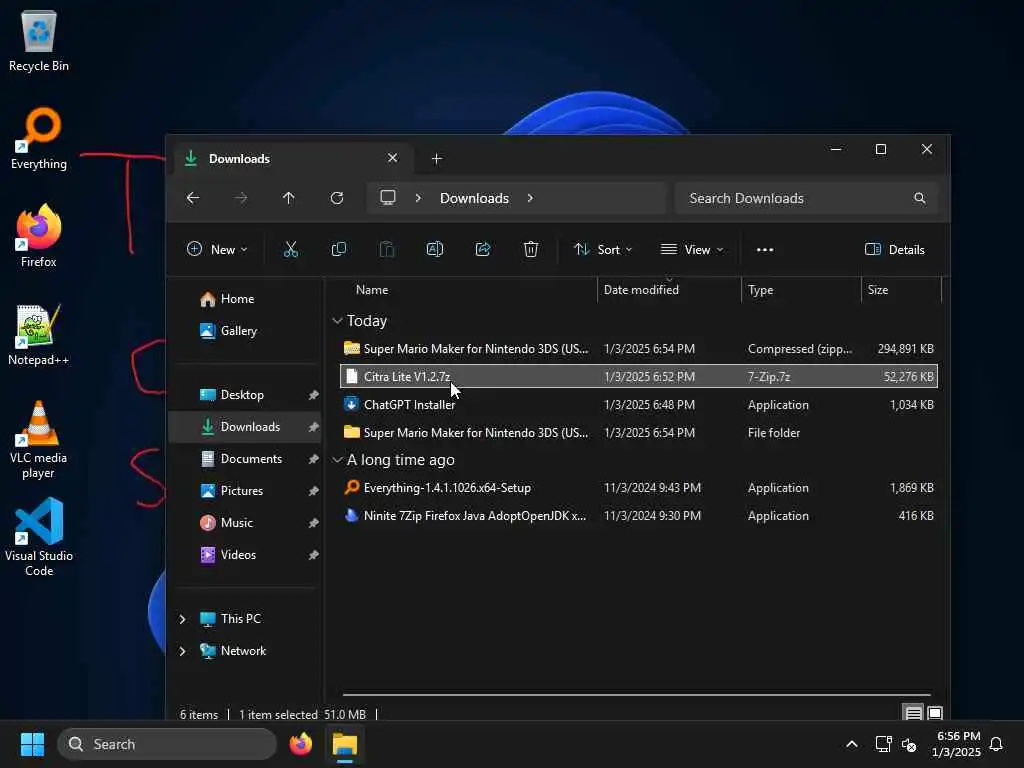Image resolution: width=1024 pixels, height=768 pixels.
Task: Select Firefox desktop shortcut
Action: pyautogui.click(x=39, y=236)
